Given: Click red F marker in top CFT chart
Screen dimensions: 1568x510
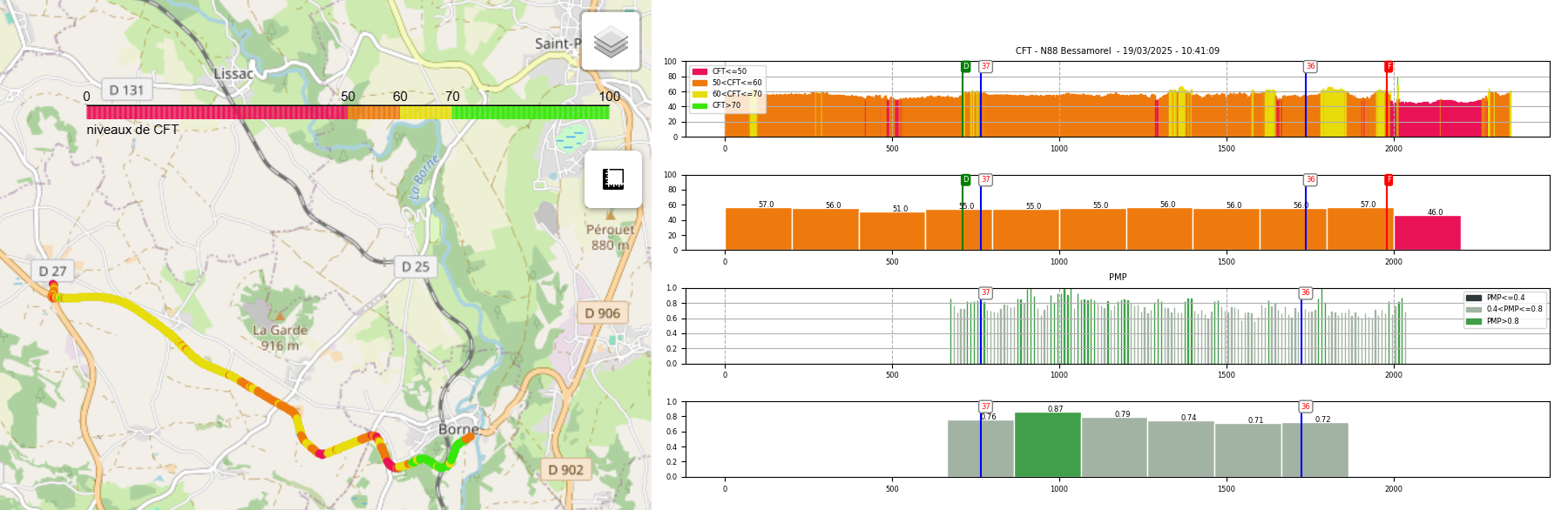Looking at the screenshot, I should 1389,66.
